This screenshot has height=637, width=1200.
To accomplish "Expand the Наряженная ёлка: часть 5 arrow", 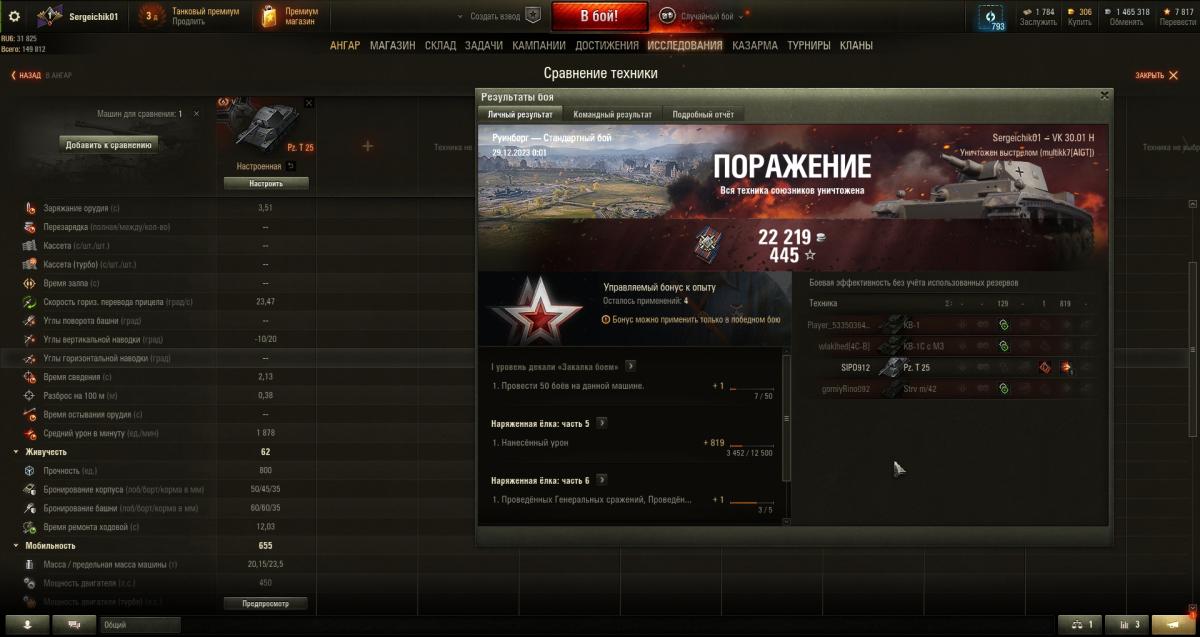I will [x=601, y=423].
